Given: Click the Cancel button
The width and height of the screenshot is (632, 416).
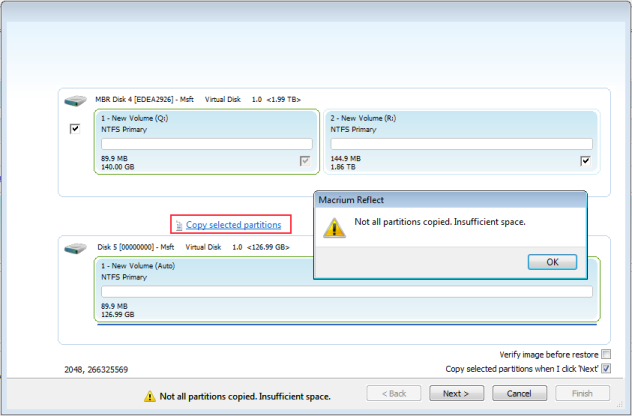Looking at the screenshot, I should click(519, 393).
